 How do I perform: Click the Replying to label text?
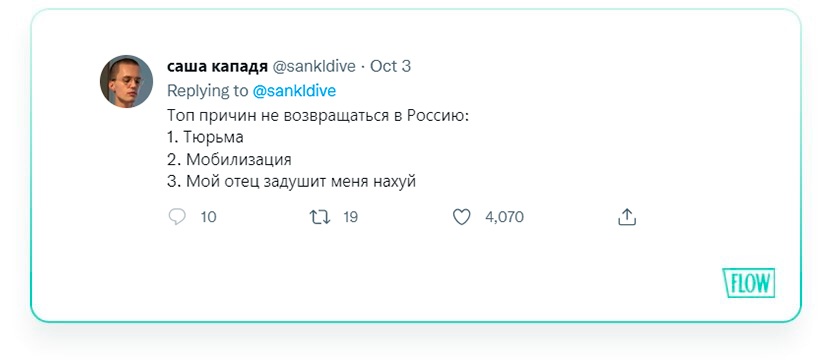(208, 91)
